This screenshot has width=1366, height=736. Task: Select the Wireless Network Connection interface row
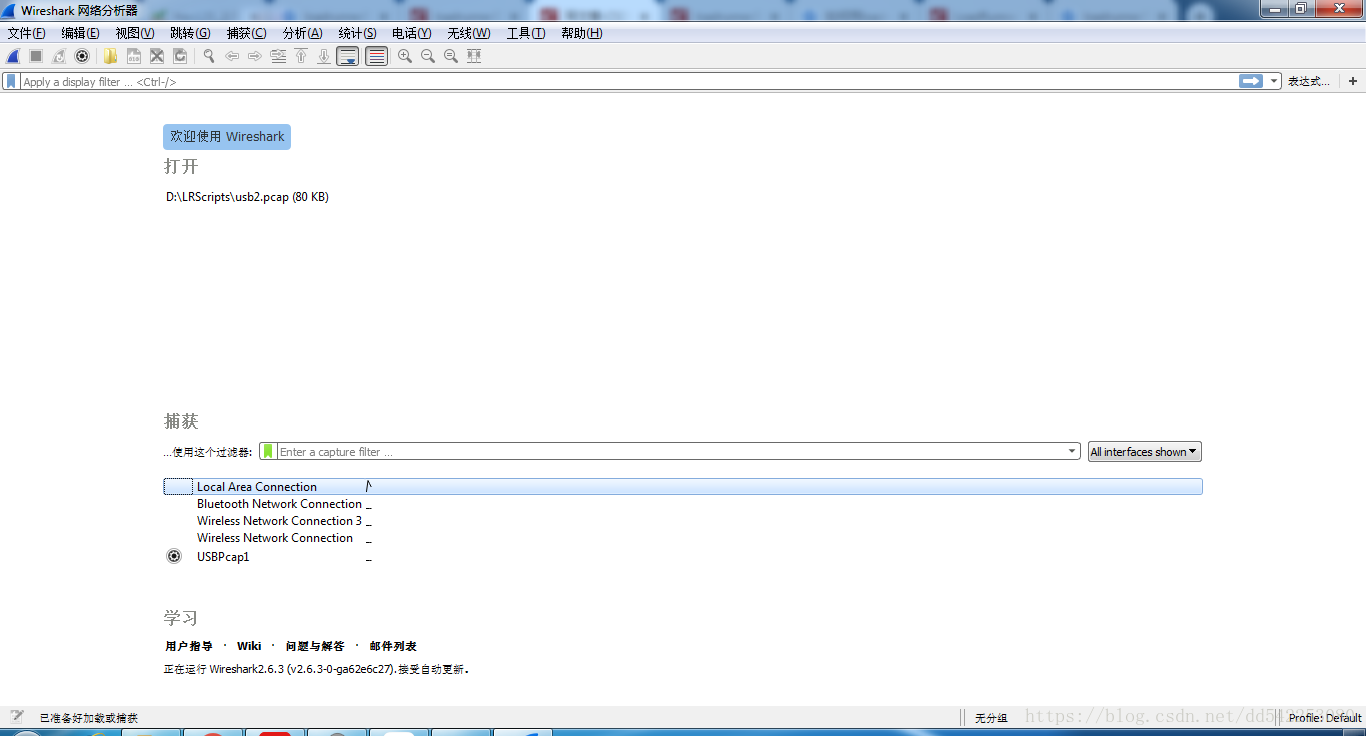point(683,538)
